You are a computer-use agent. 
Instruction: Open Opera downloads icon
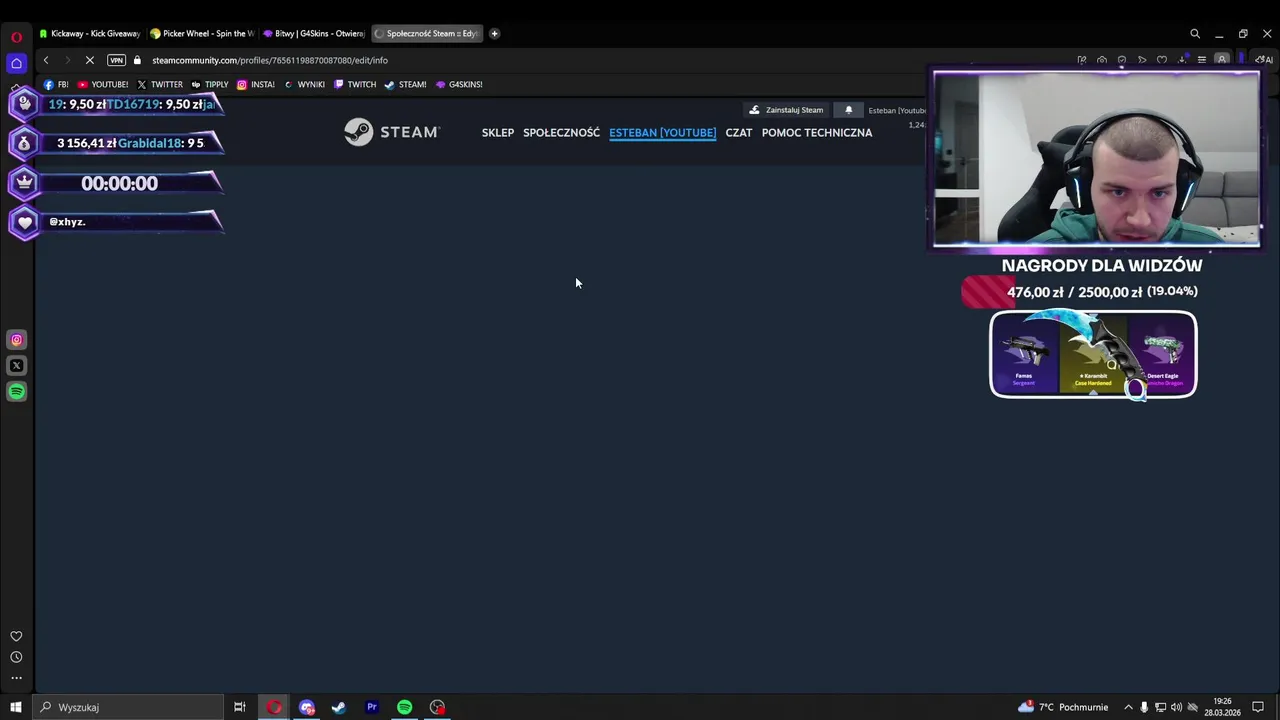coord(1182,60)
